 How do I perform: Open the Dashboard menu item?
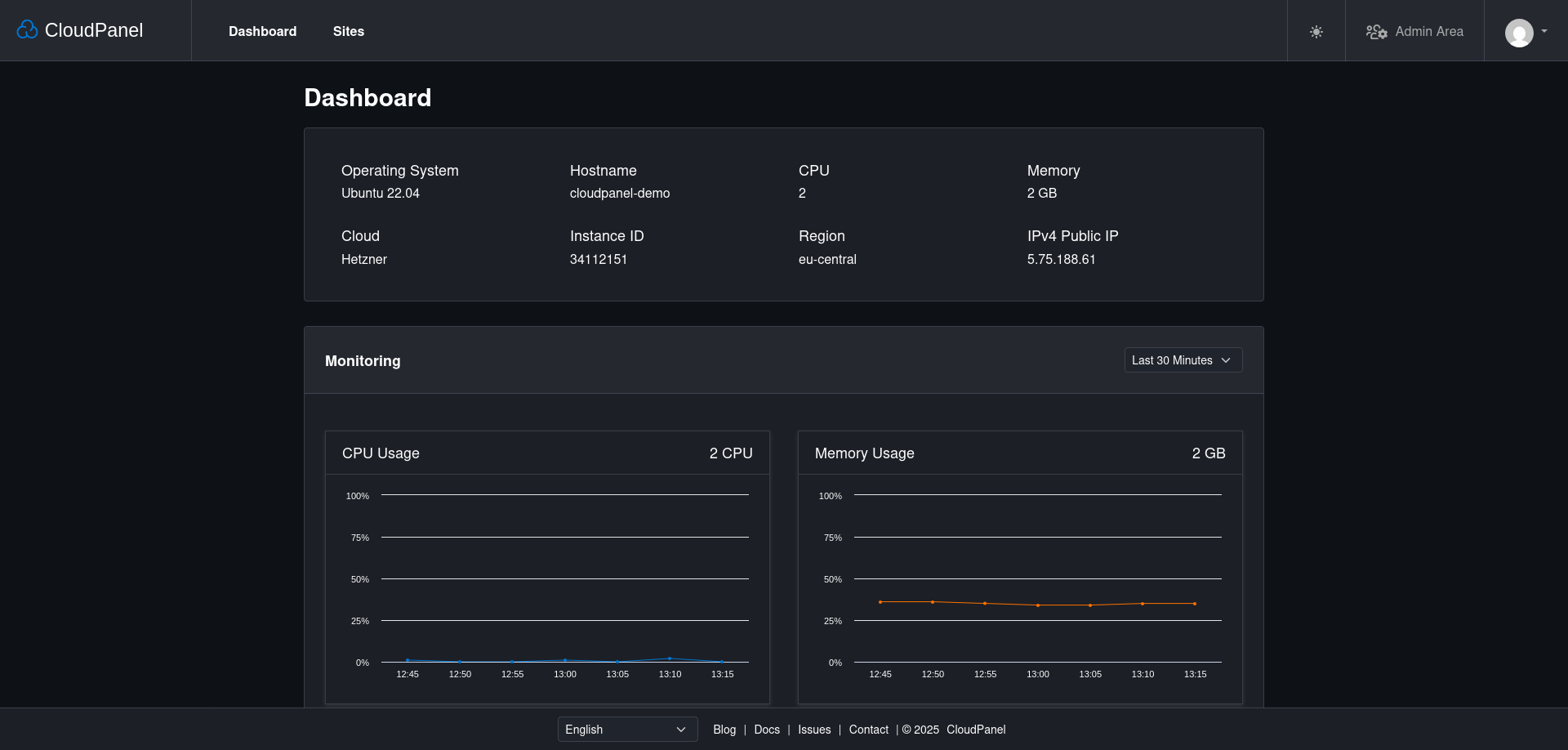tap(262, 31)
